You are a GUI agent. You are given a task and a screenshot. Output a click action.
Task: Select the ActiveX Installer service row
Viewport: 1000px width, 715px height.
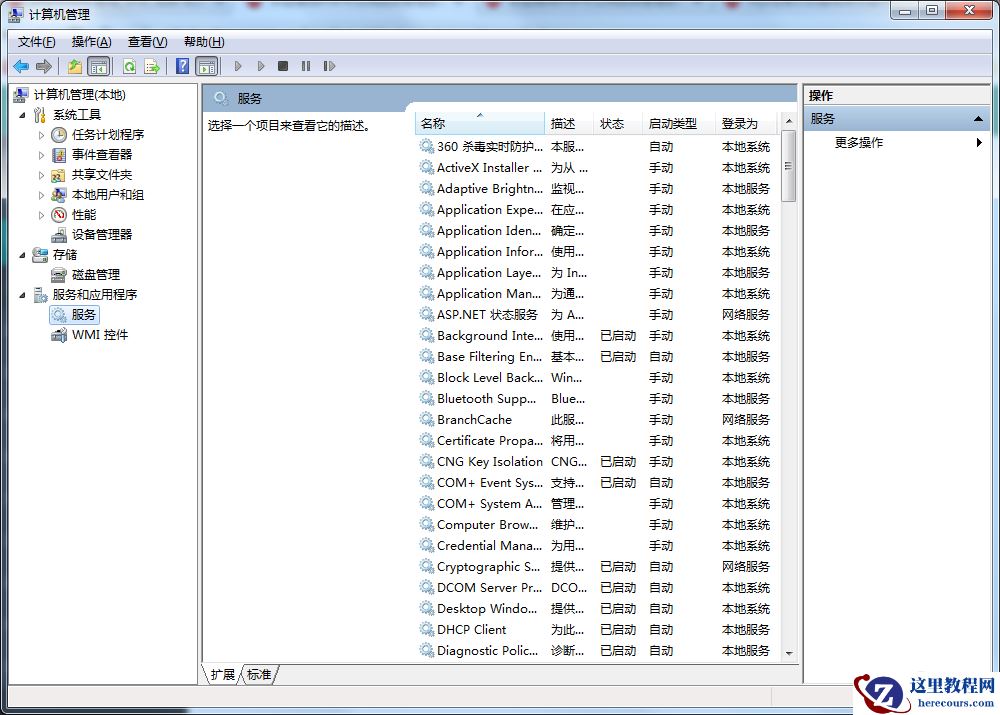point(596,168)
